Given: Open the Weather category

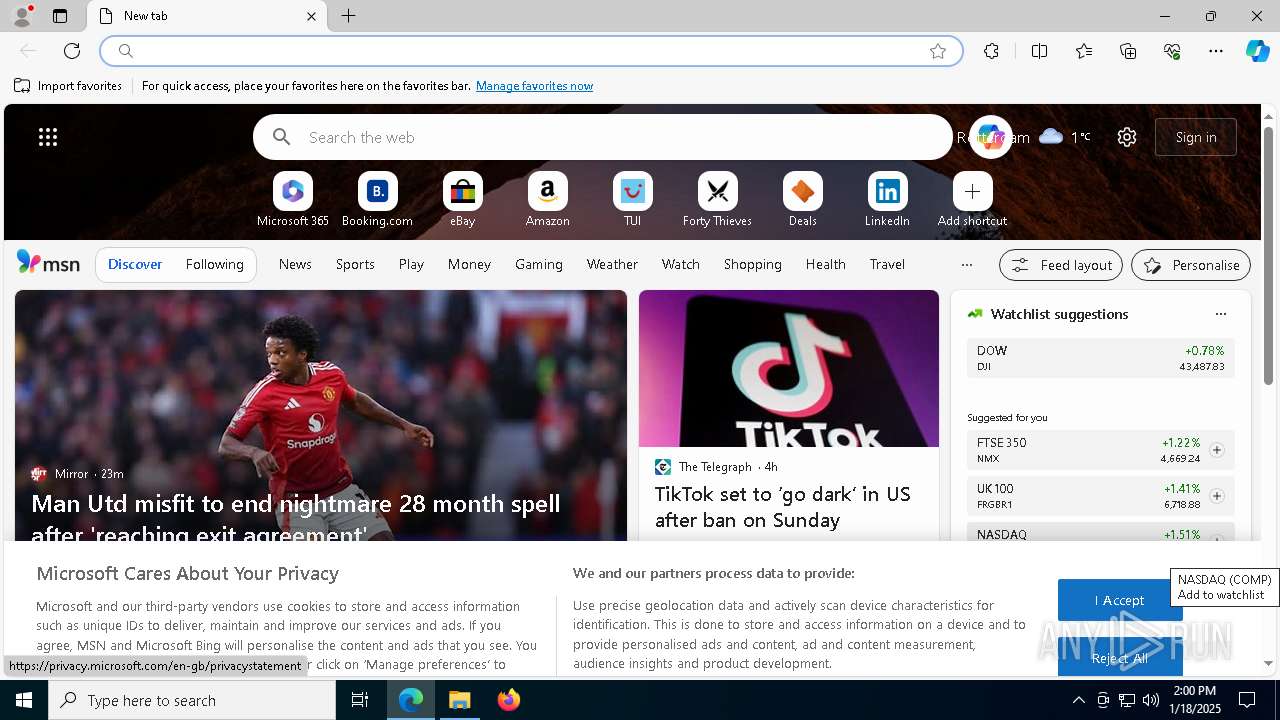Looking at the screenshot, I should click(x=612, y=264).
